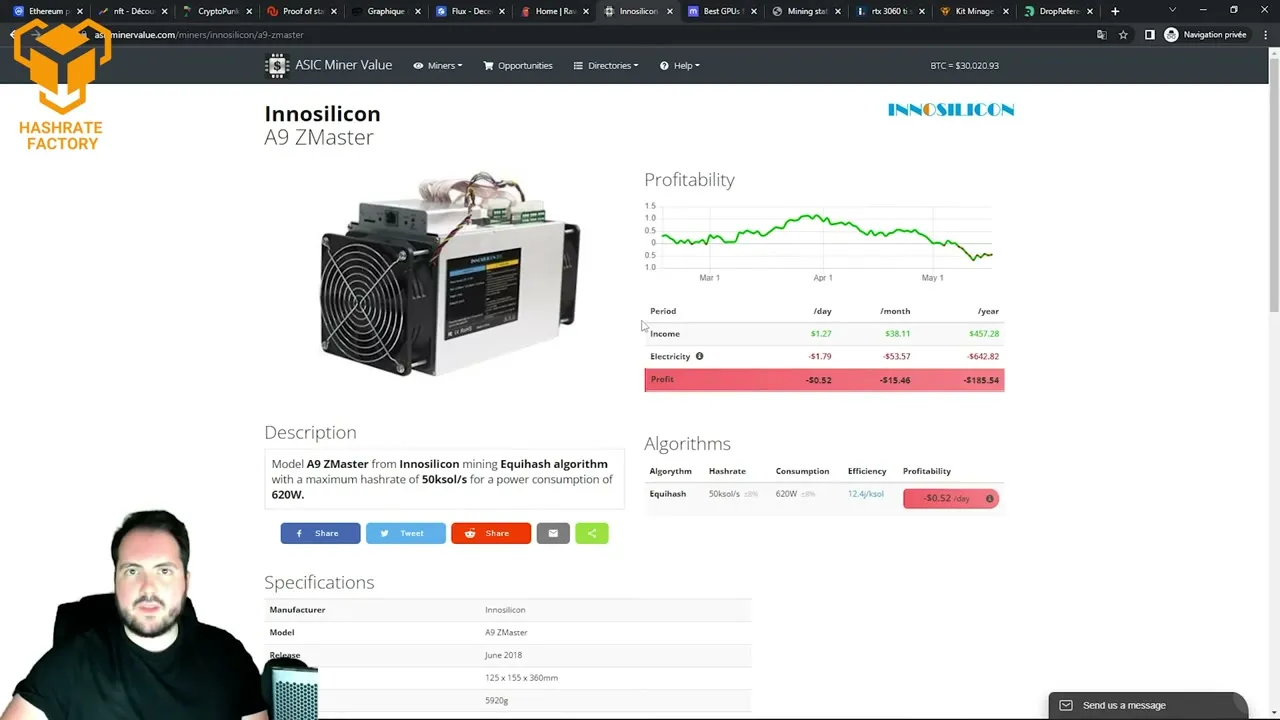This screenshot has height=720, width=1280.
Task: Click the green share icon
Action: coord(591,533)
